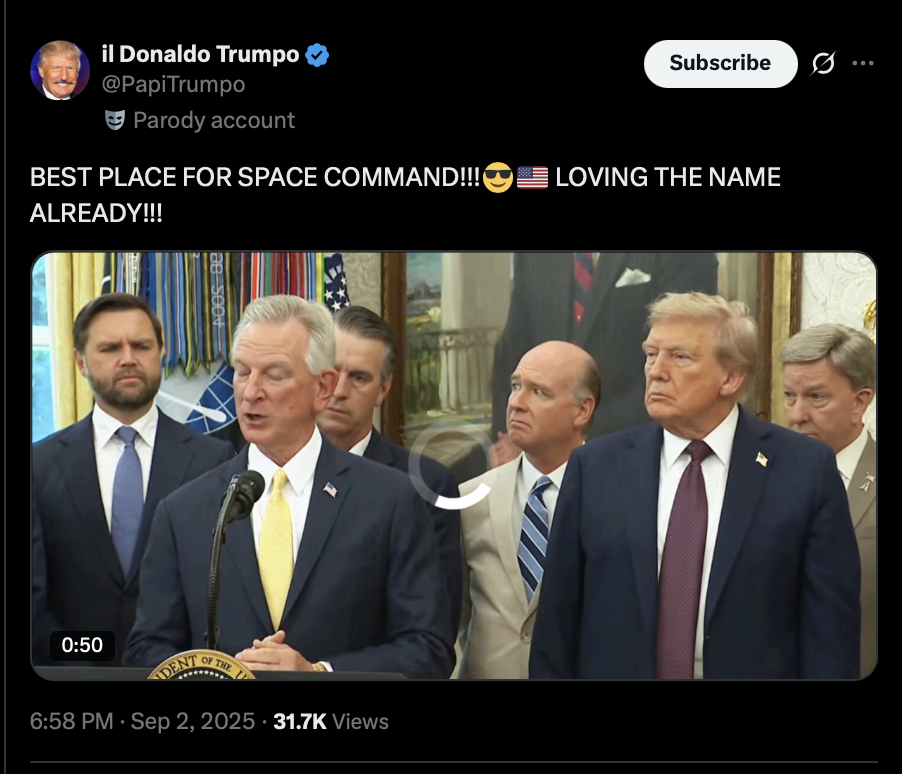Click the loading spinner on the video

(x=454, y=466)
